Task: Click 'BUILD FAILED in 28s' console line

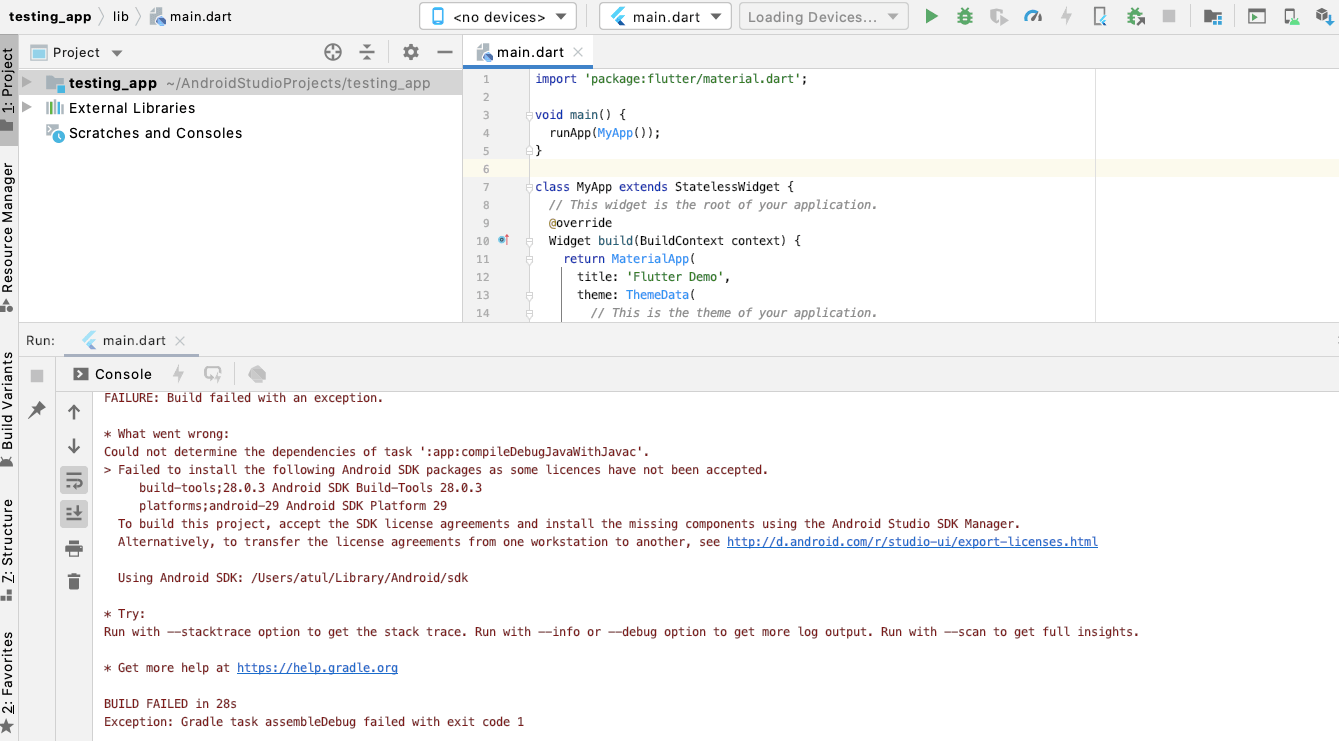Action: click(x=170, y=704)
